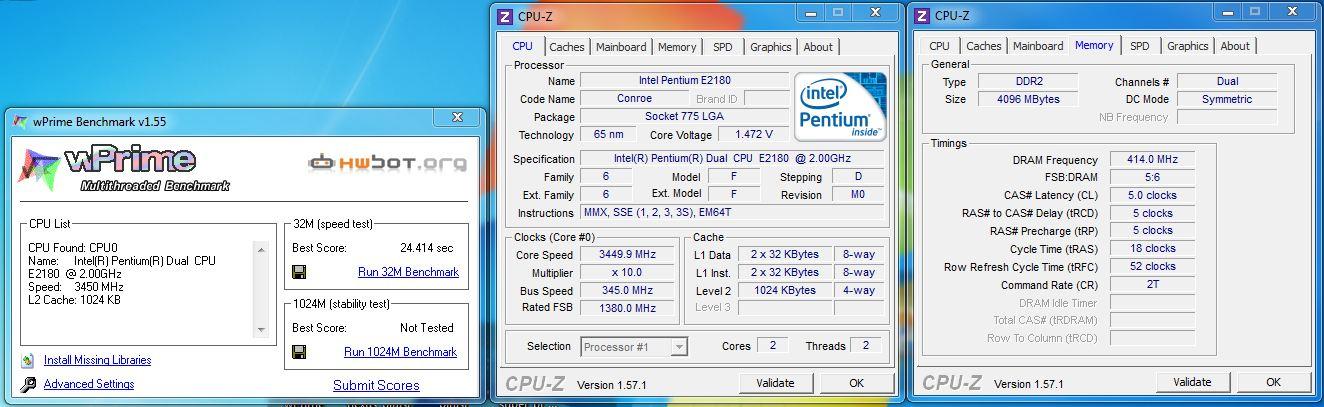
Task: Click the DC Mode value Symmetric
Action: pos(1227,99)
